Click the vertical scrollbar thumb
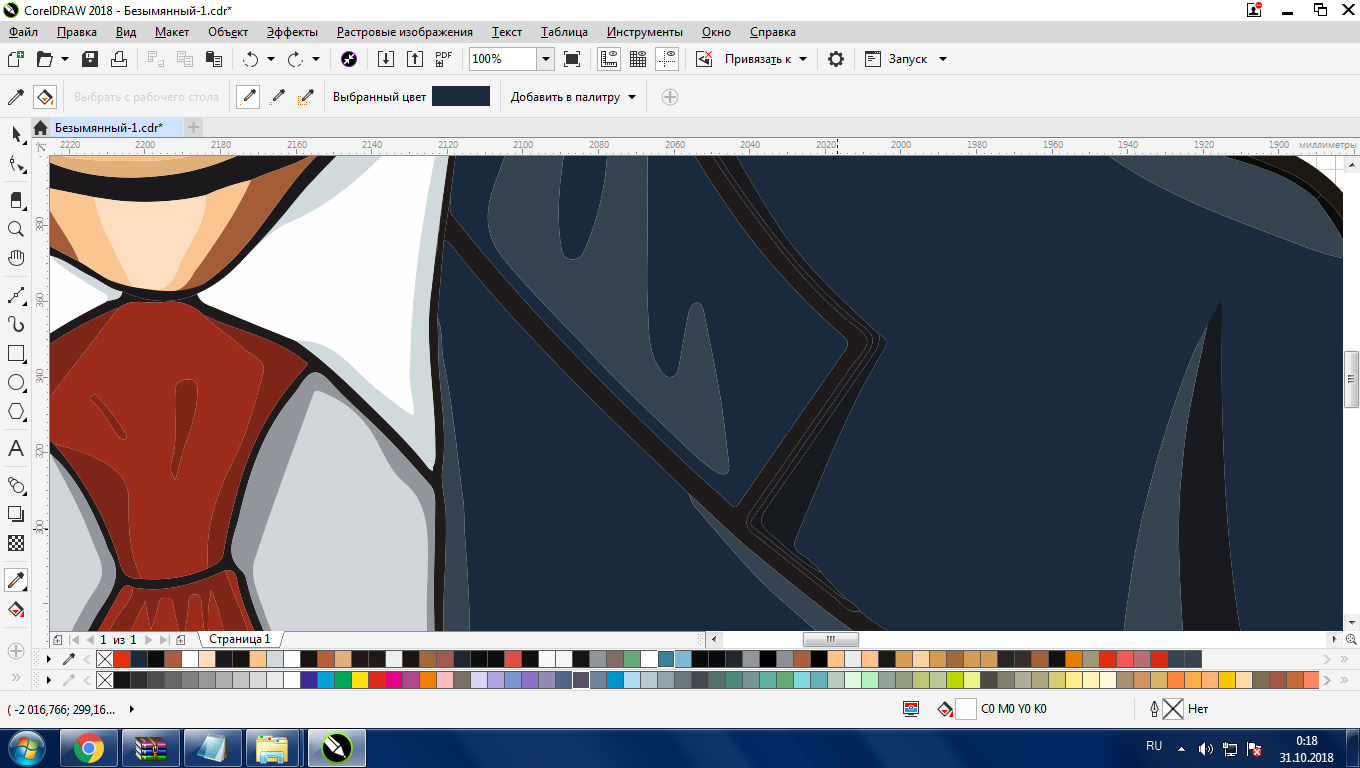The image size is (1360, 768). (1352, 380)
